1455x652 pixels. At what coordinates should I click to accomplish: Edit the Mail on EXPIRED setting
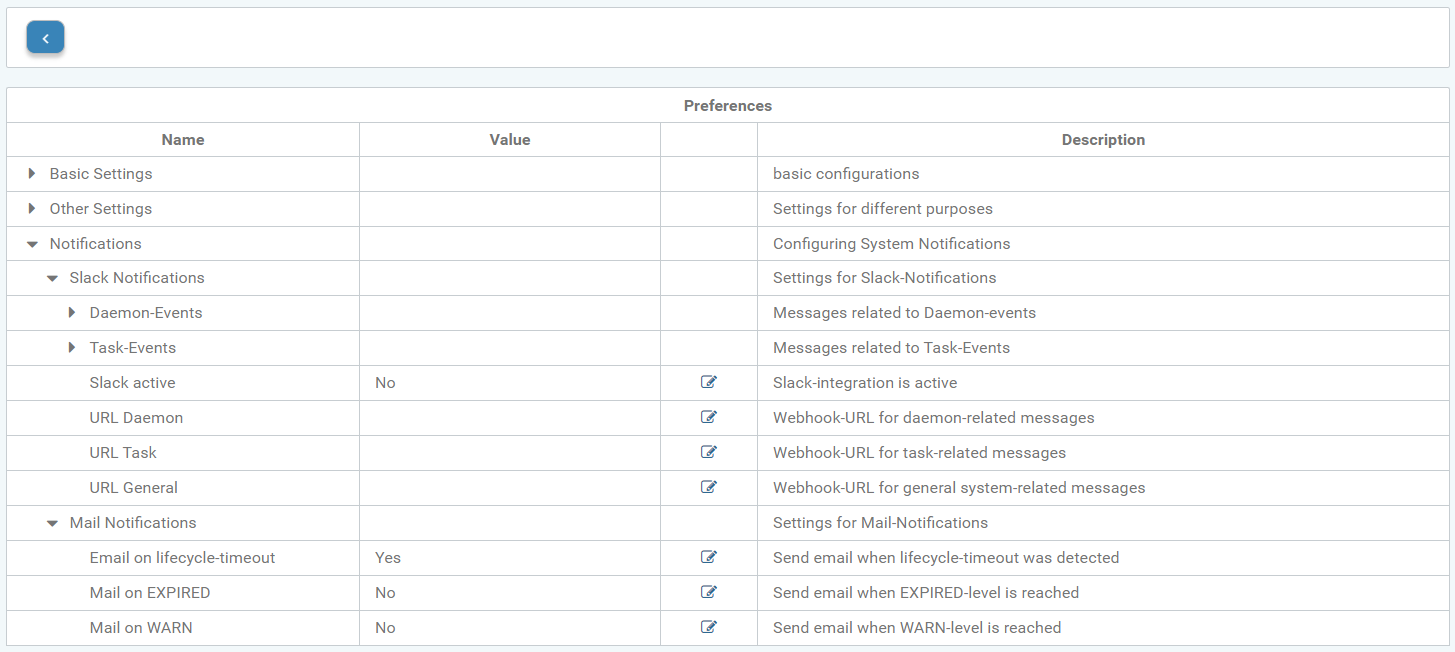(x=709, y=592)
